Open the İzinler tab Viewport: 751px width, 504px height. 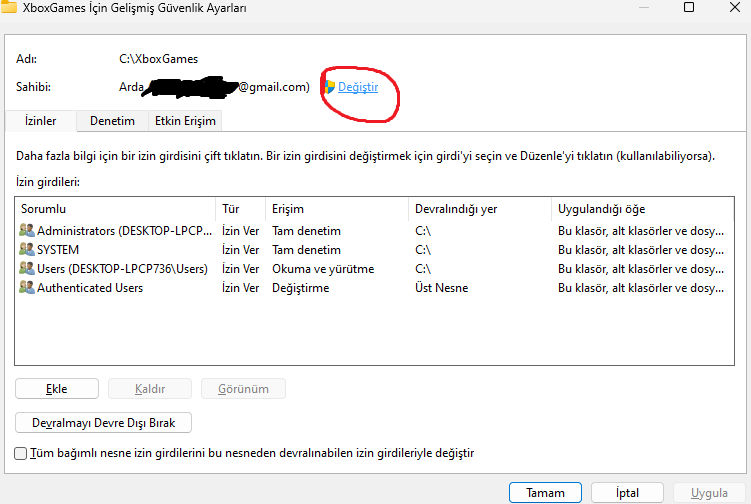[41, 121]
